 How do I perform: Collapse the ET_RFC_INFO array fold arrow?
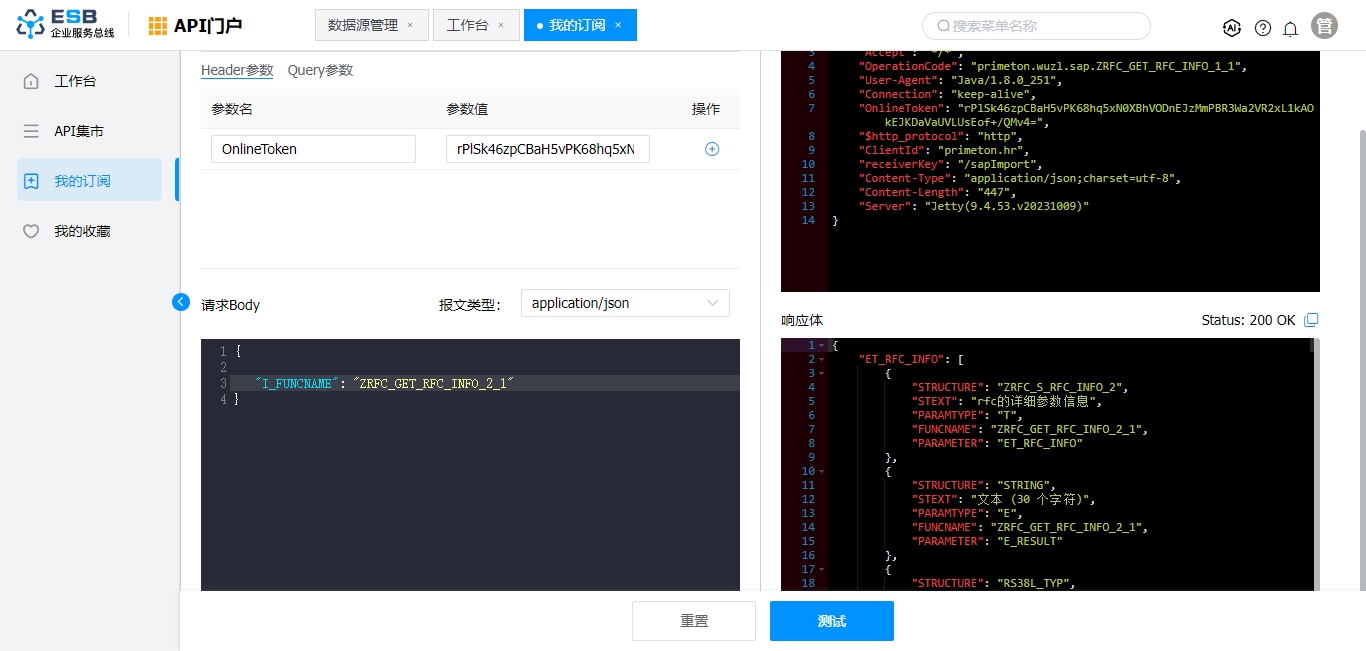[821, 359]
